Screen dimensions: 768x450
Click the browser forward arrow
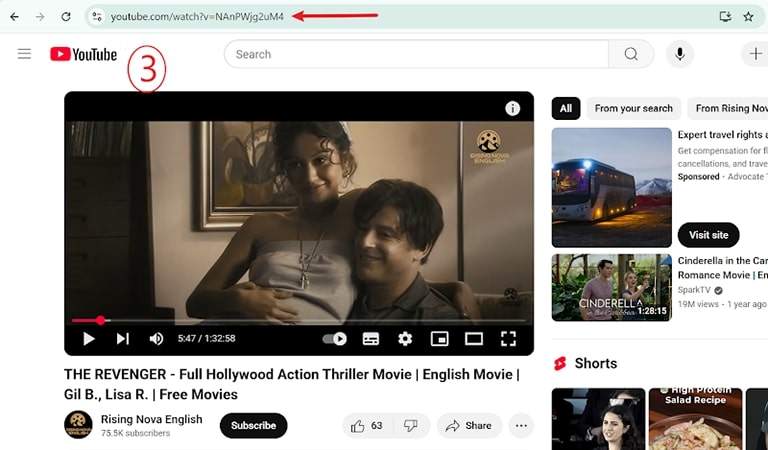[x=40, y=17]
